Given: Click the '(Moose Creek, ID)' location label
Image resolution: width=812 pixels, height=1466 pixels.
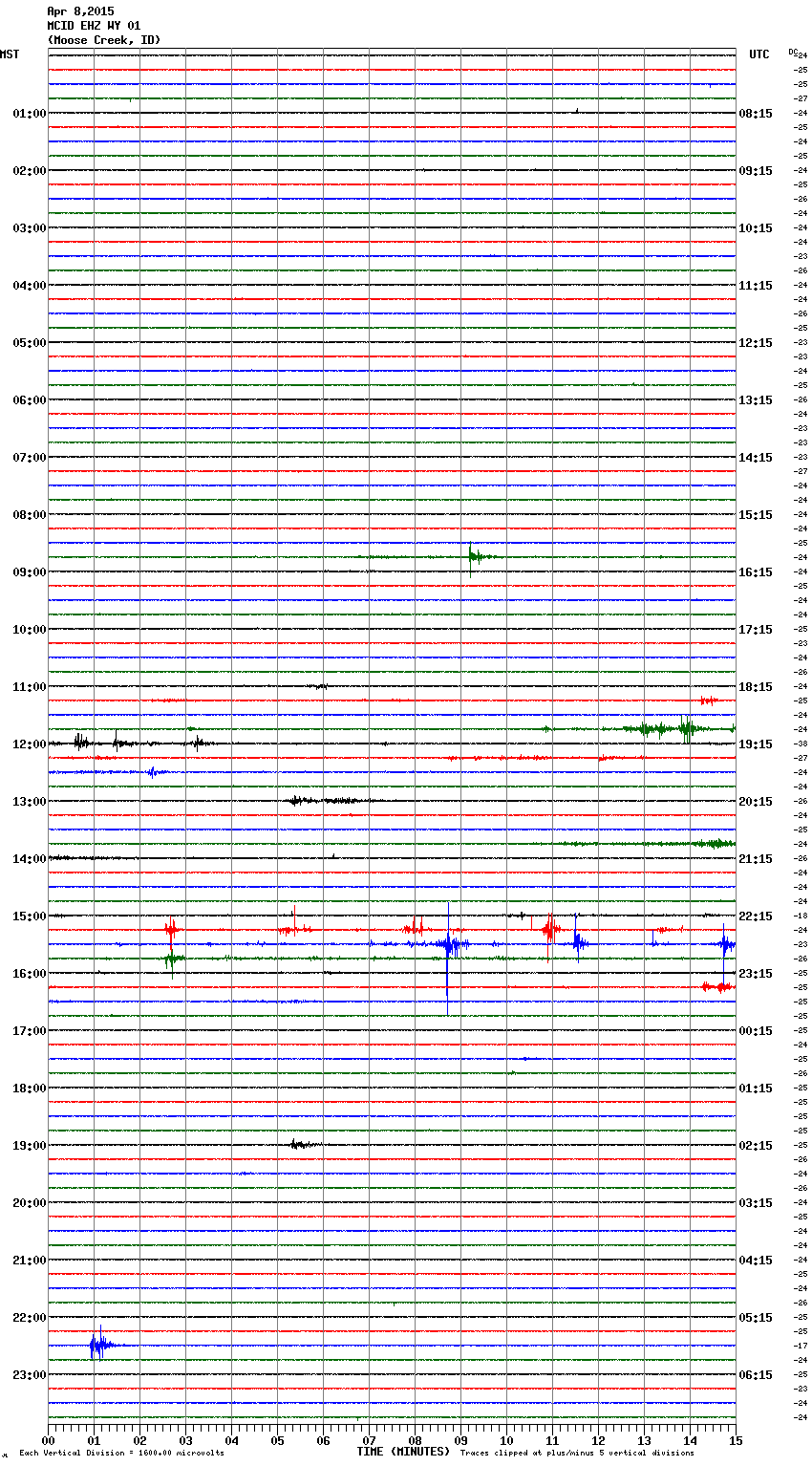Looking at the screenshot, I should tap(104, 40).
